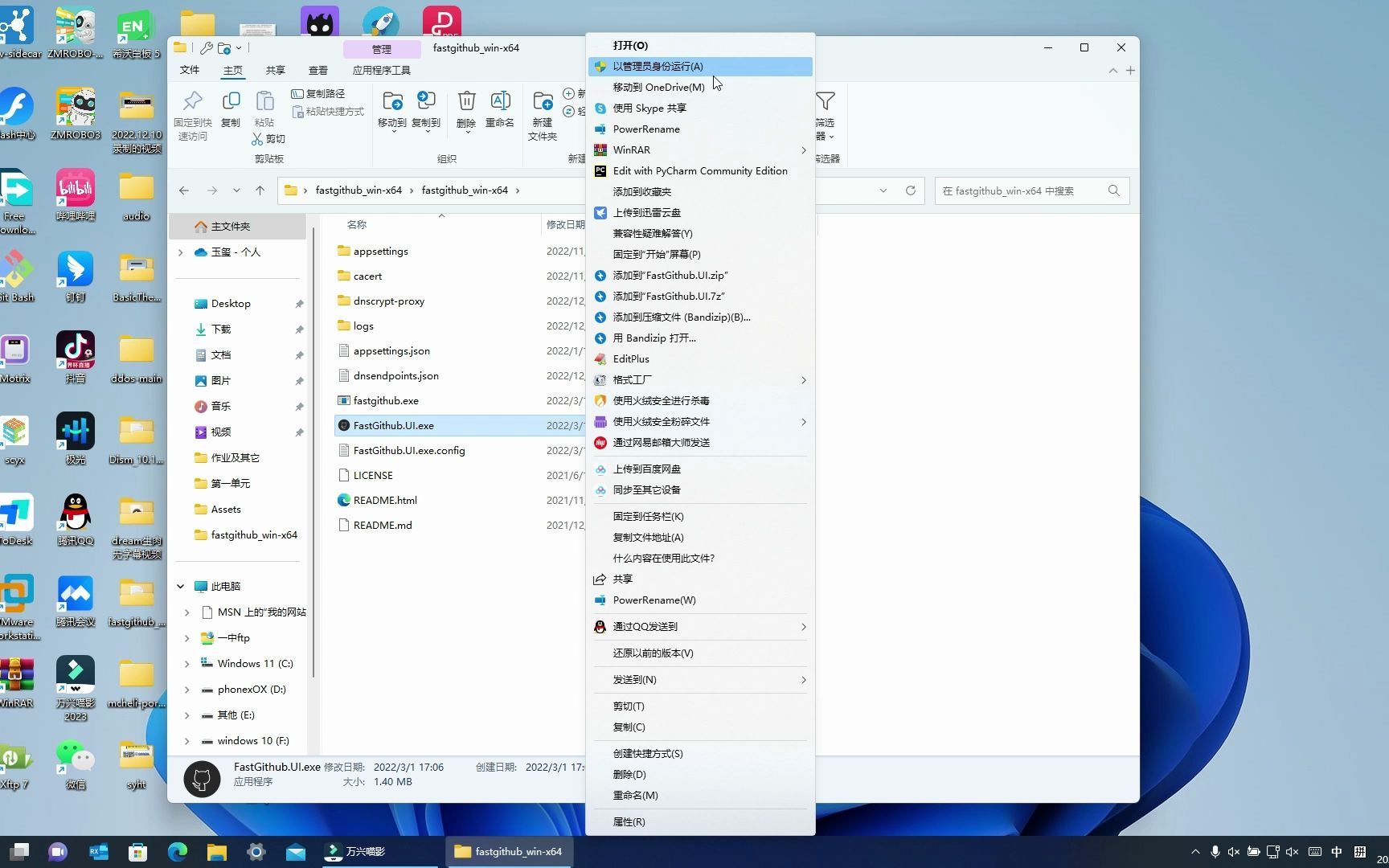1389x868 pixels.
Task: Click 粘贴快捷方式 button in ribbon
Action: 328,112
